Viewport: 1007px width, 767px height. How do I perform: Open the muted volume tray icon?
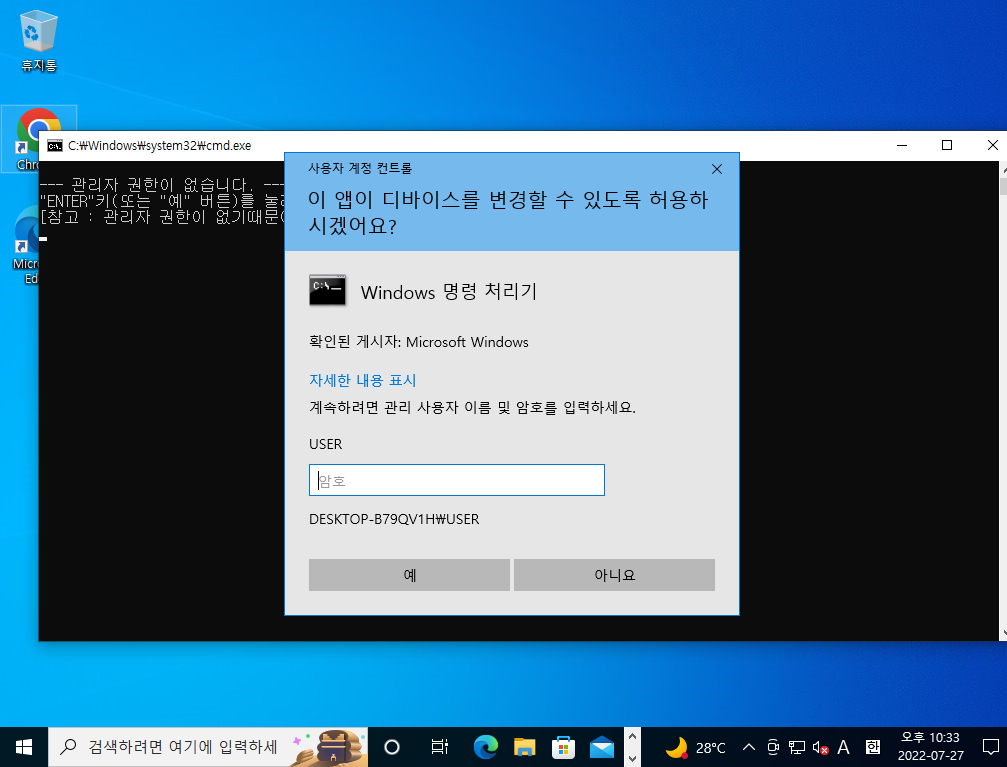(820, 747)
